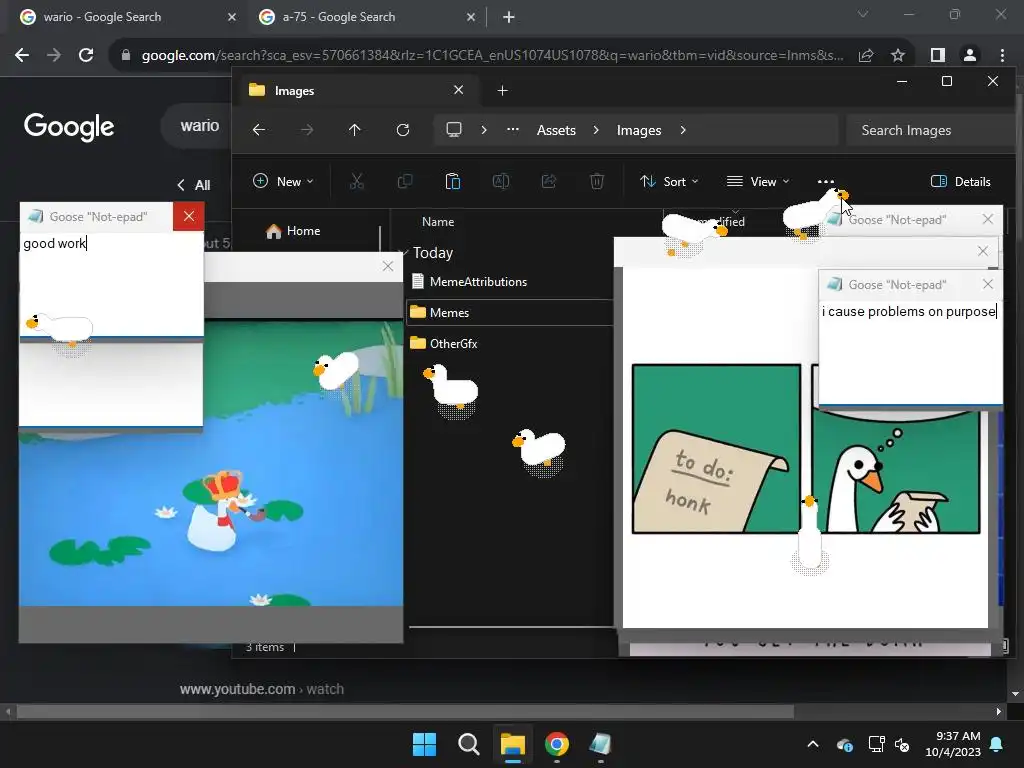Close the "i cause problems on purpose" notepad

click(988, 284)
